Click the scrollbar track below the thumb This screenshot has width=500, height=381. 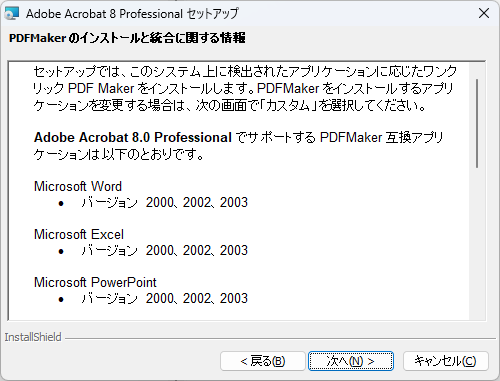tap(477, 243)
